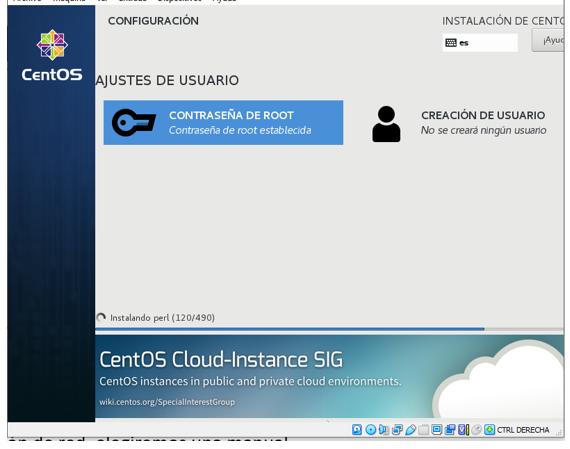The height and width of the screenshot is (449, 570).
Task: Click the VirtualBox audio status icon
Action: (384, 430)
